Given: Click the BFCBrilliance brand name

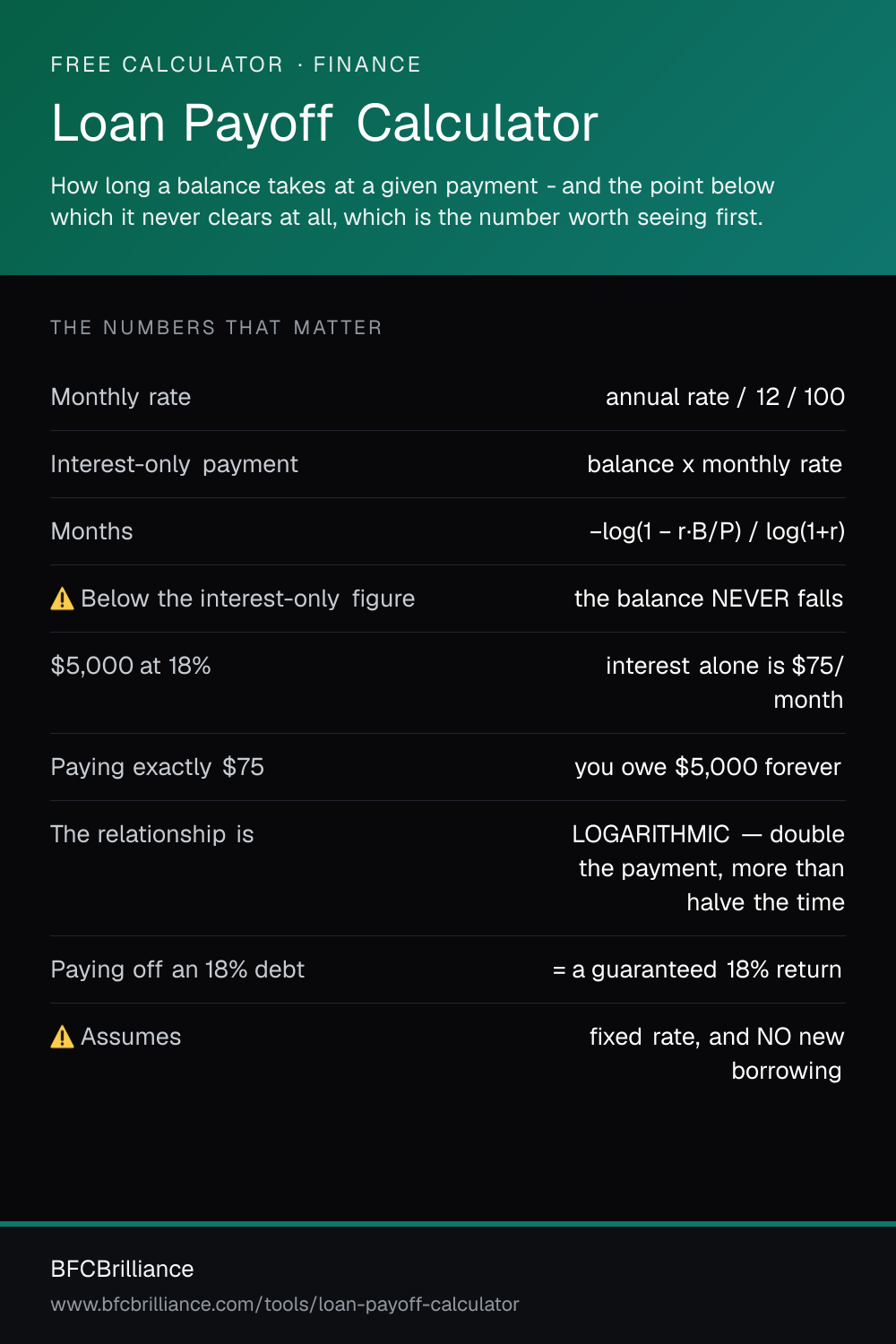Looking at the screenshot, I should (x=123, y=1269).
